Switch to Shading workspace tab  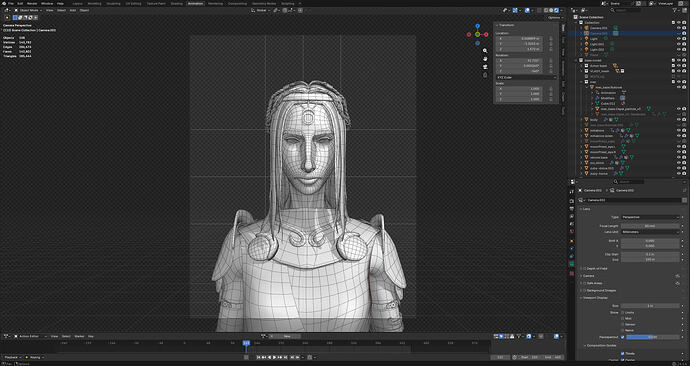pos(176,3)
